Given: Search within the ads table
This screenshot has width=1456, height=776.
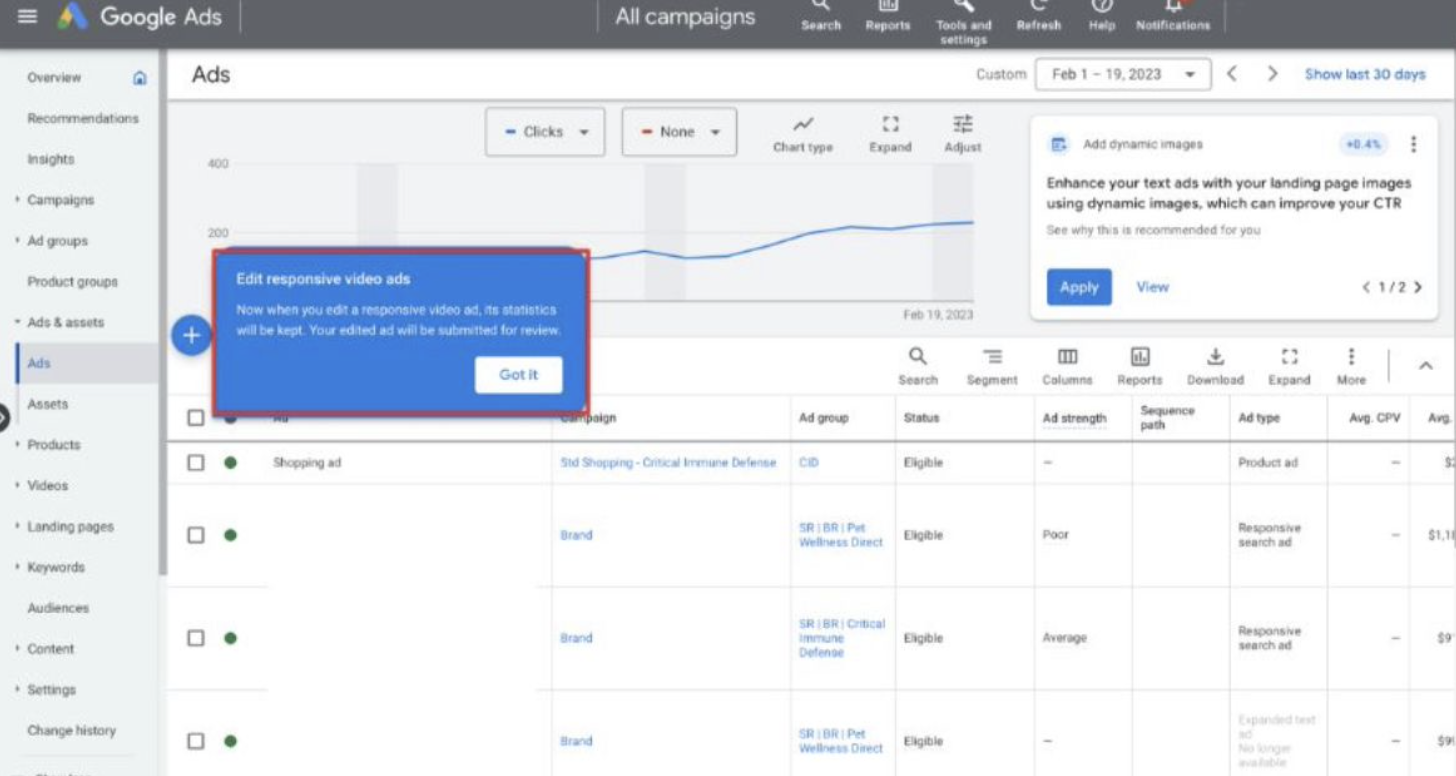Looking at the screenshot, I should (918, 366).
